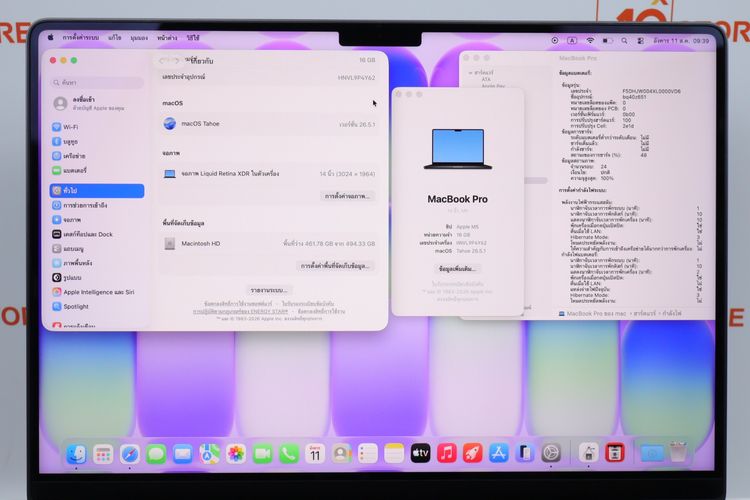Open the Phone app from the Dock
The width and height of the screenshot is (750, 500).
tap(288, 454)
